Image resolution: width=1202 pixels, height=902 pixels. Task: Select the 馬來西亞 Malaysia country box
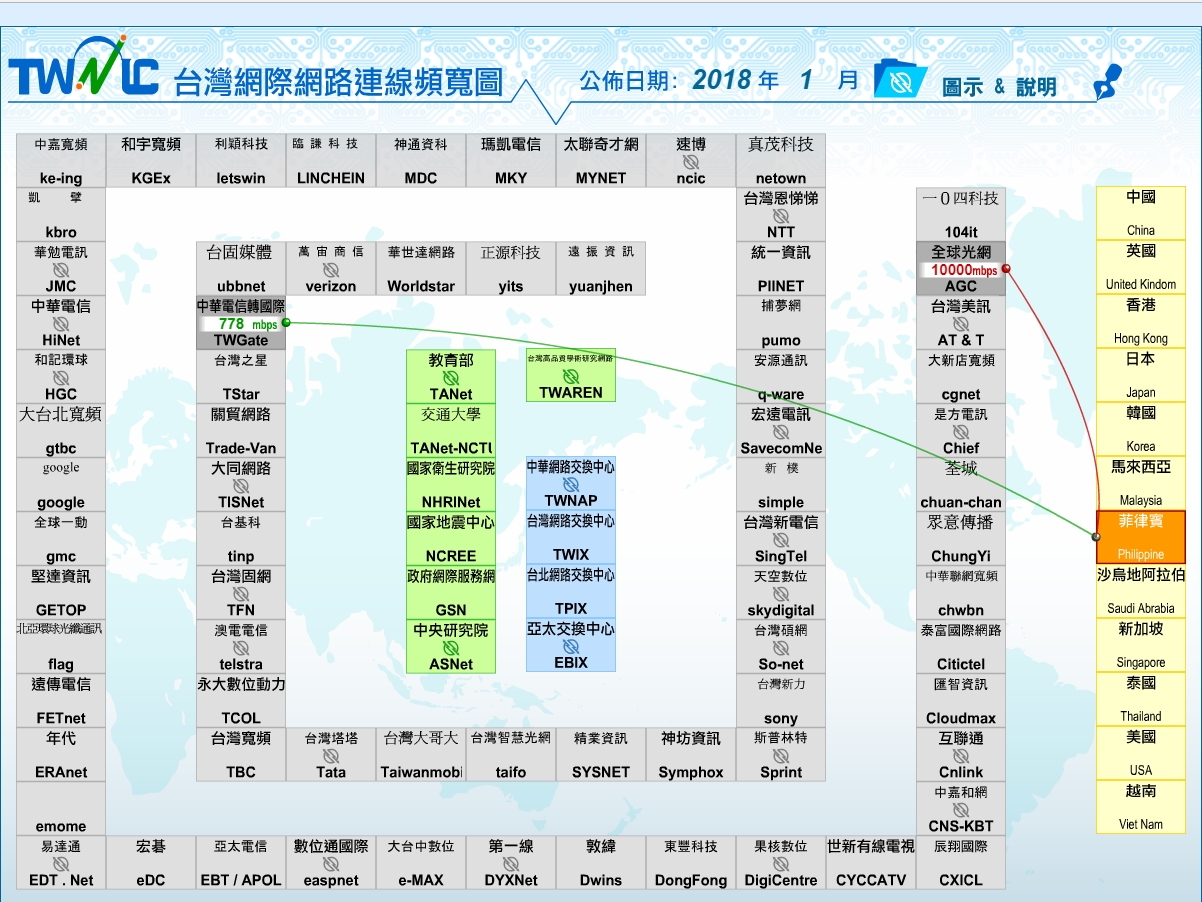[1141, 482]
